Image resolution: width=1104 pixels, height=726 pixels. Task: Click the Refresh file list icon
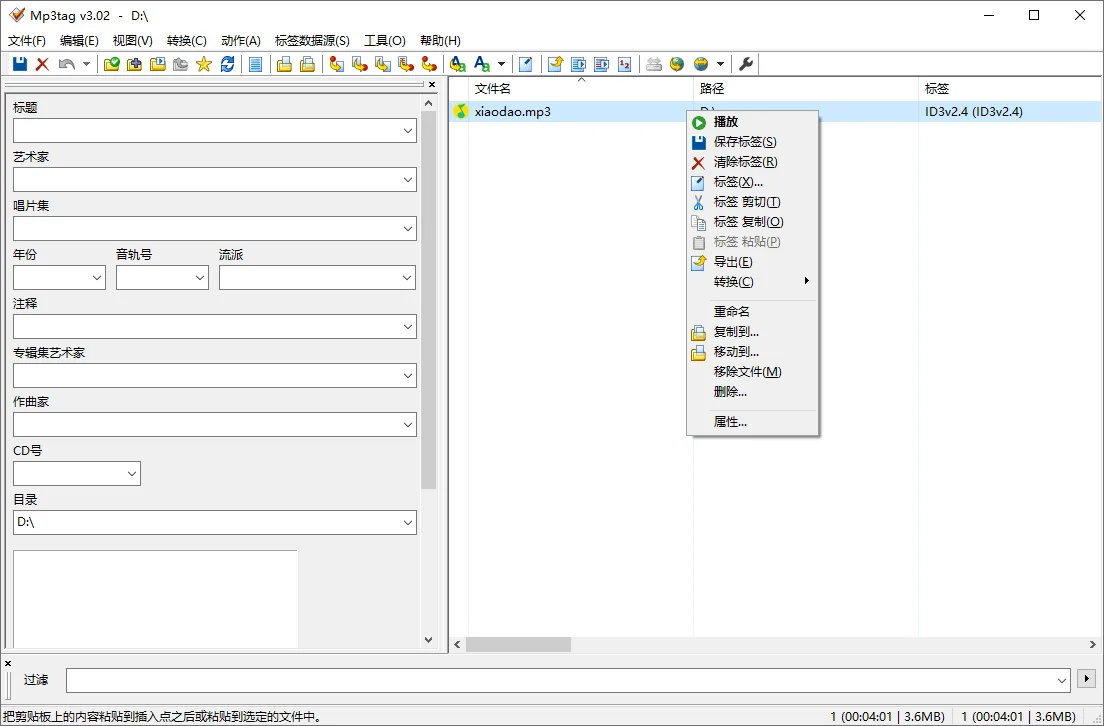click(x=228, y=64)
